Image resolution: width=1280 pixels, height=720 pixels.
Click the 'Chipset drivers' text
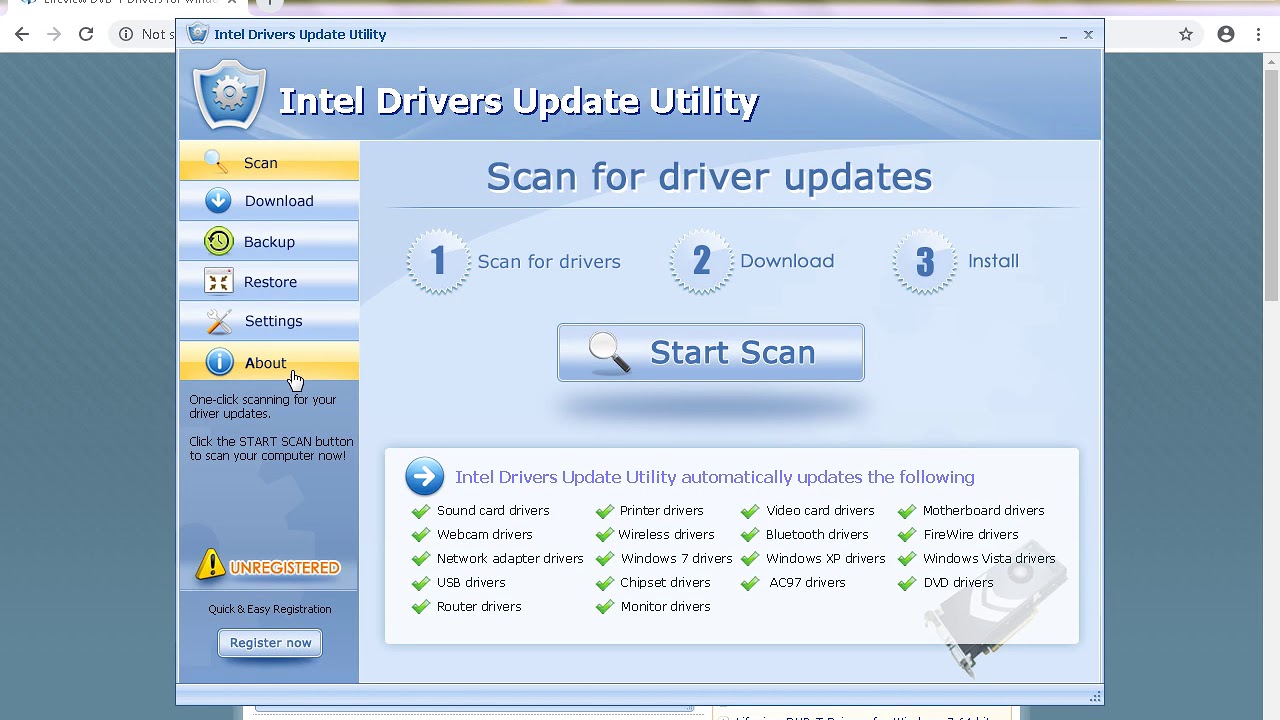point(665,583)
